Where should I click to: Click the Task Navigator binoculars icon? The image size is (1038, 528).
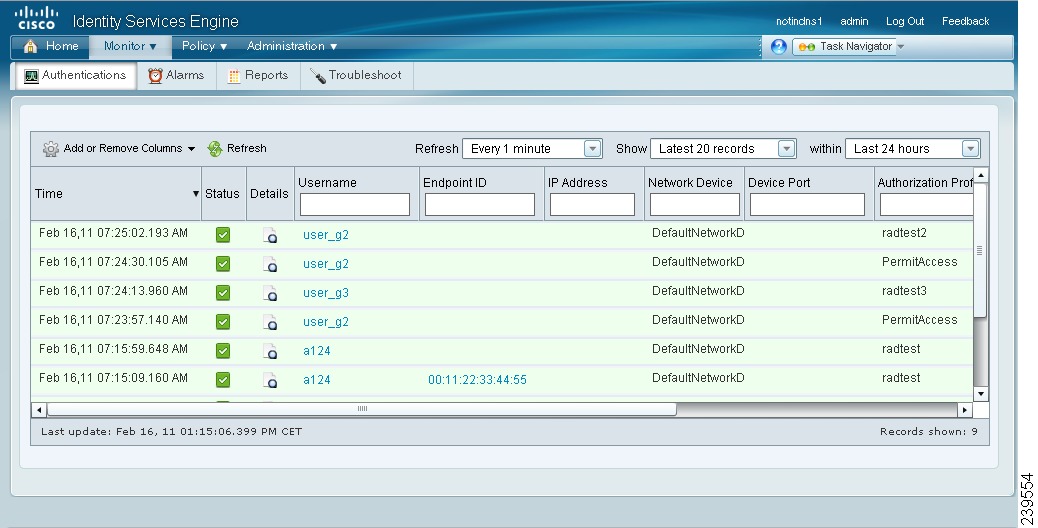pos(806,46)
